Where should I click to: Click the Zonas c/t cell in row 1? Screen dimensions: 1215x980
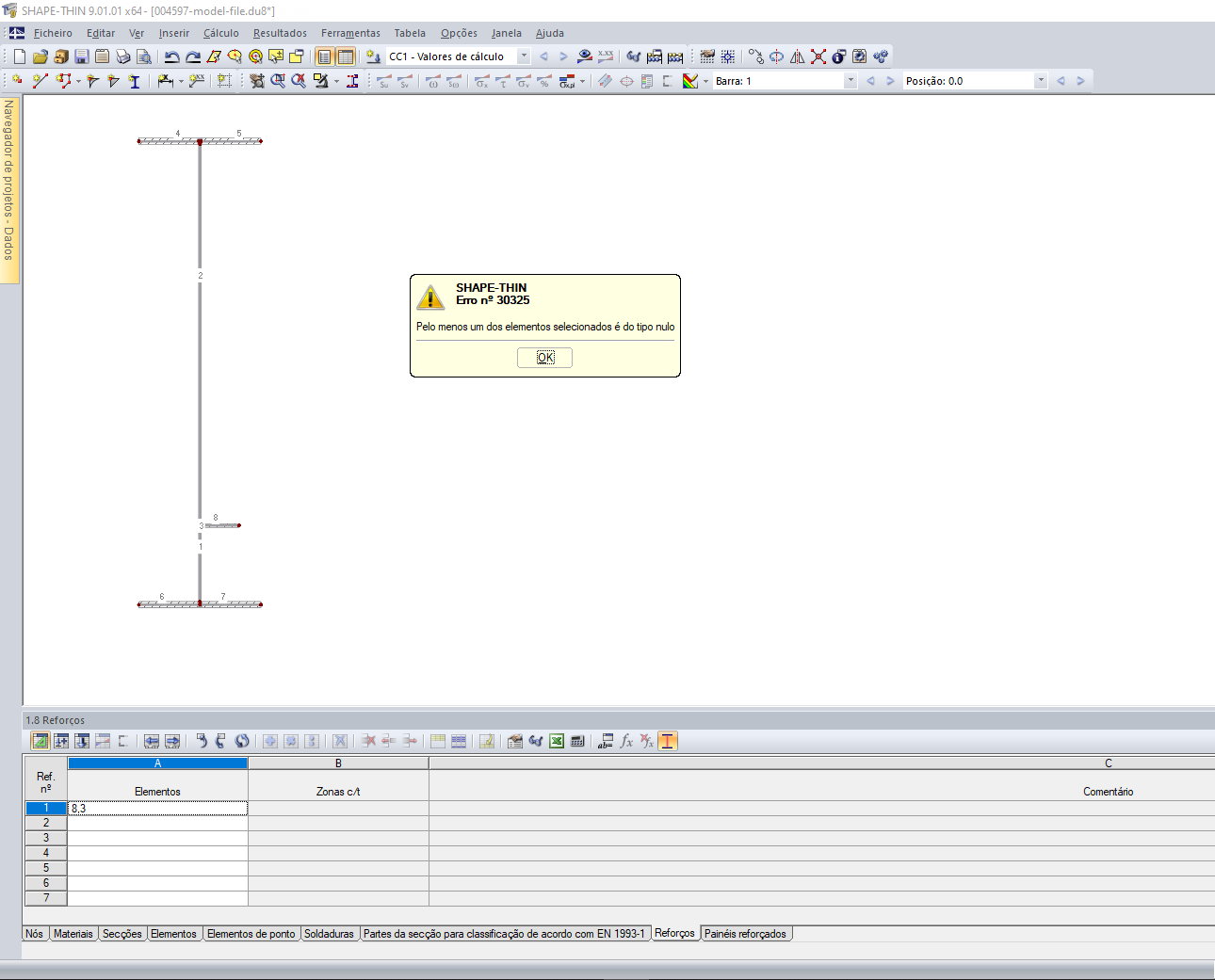(x=338, y=808)
